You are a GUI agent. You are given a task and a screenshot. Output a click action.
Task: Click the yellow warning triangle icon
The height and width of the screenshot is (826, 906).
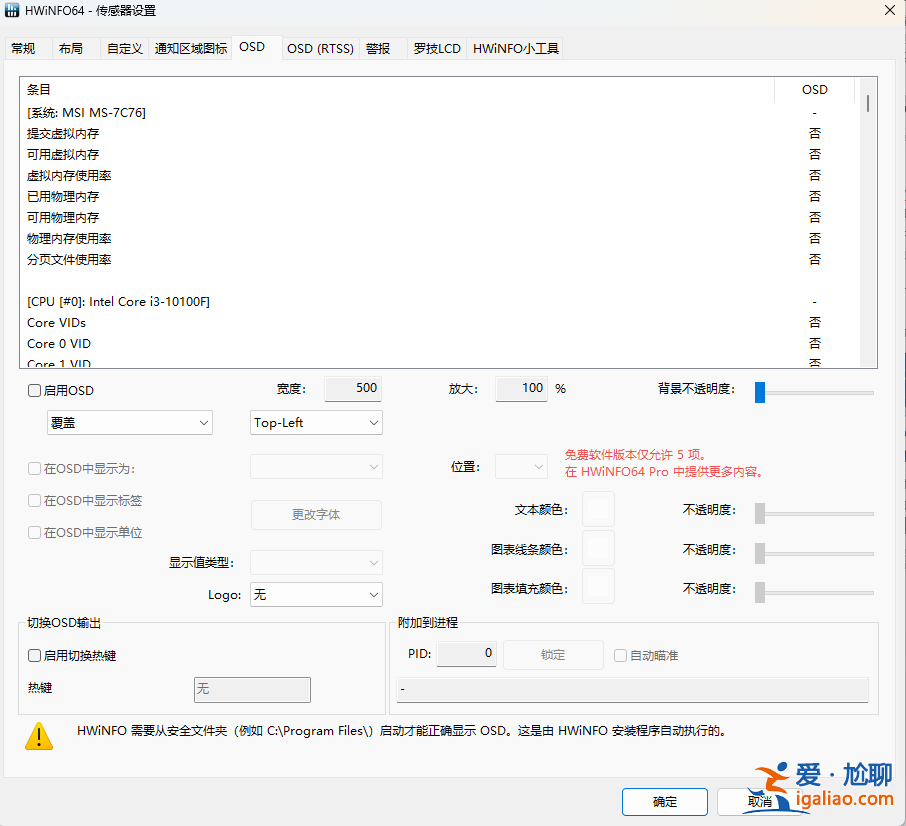pyautogui.click(x=40, y=736)
